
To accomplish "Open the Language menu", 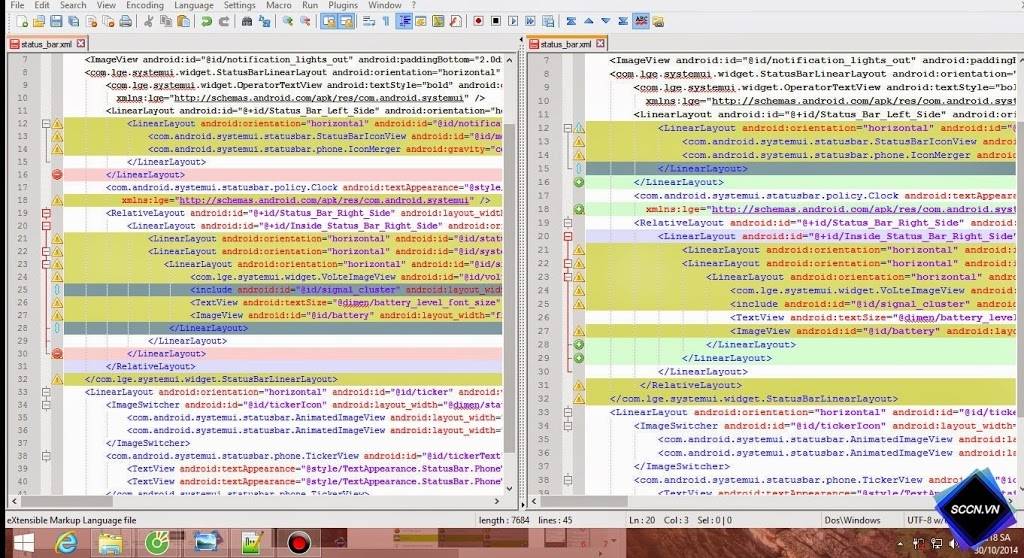I will (193, 5).
